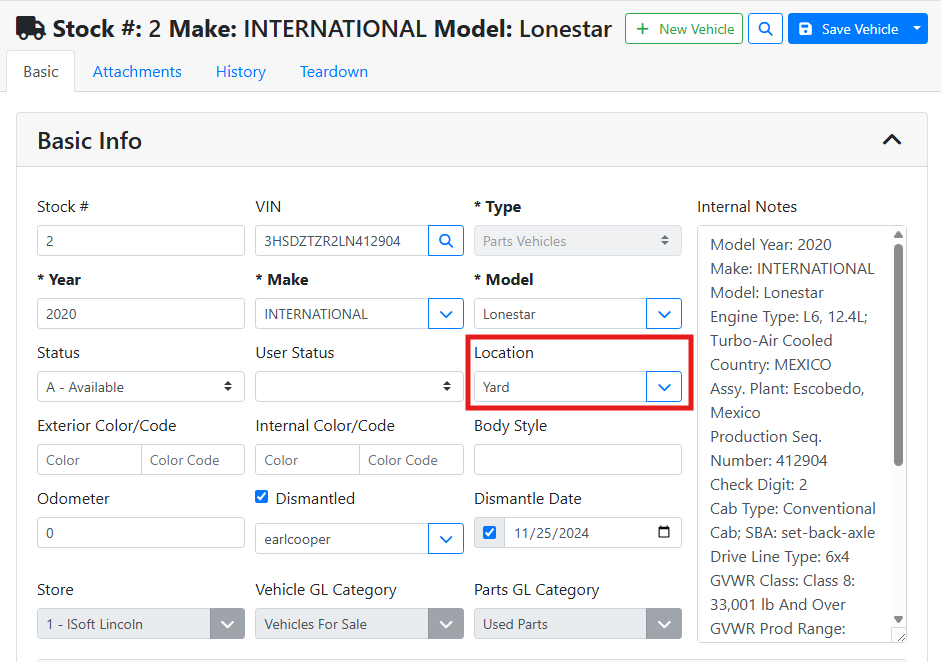Click the VIN lookup search icon
This screenshot has height=662, width=941.
pyautogui.click(x=446, y=241)
